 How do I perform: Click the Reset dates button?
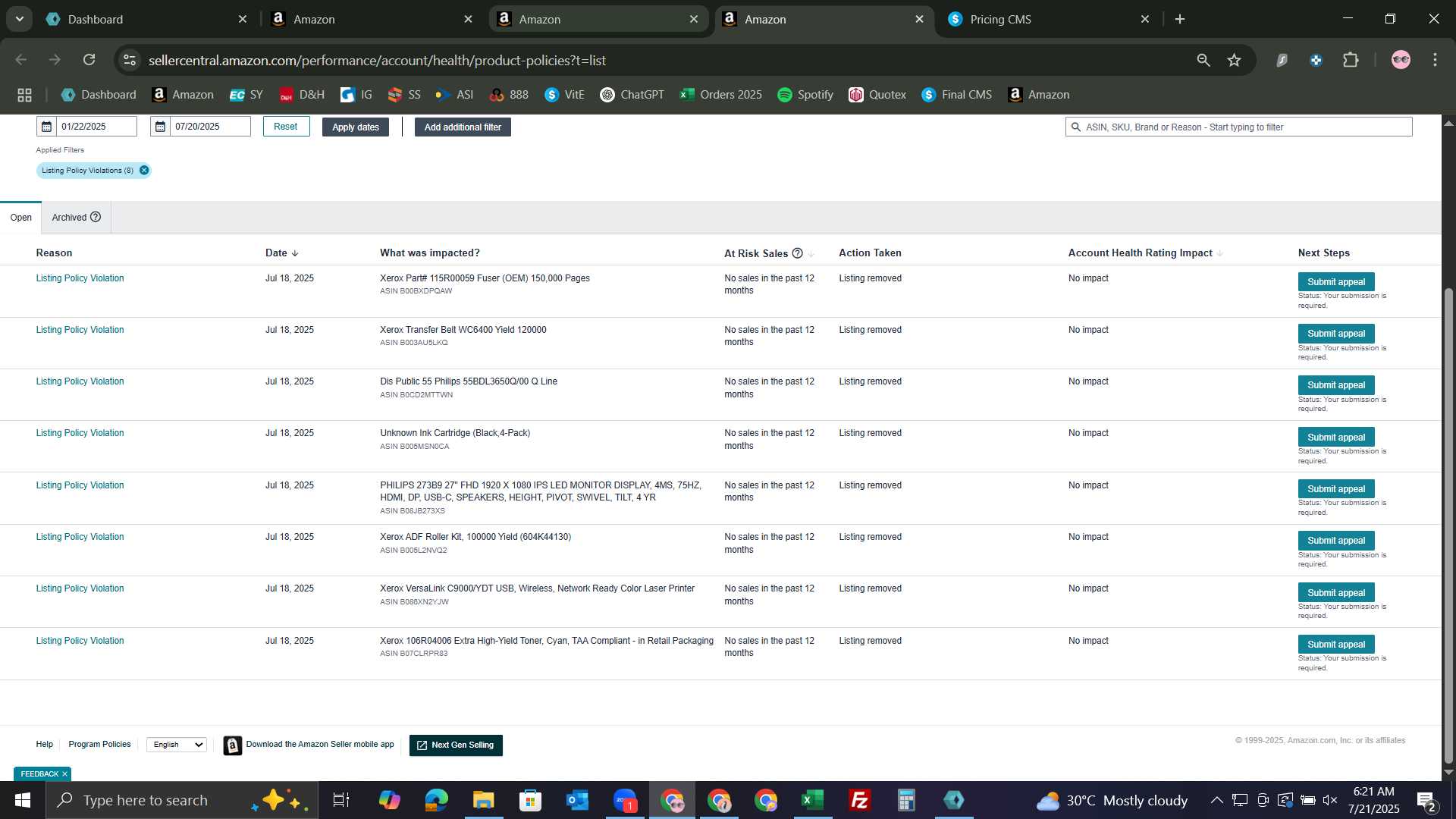[286, 127]
